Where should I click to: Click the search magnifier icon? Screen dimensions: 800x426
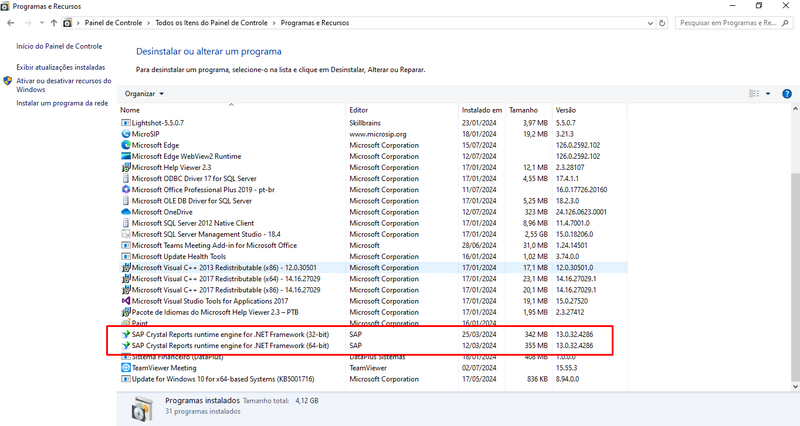pos(785,23)
